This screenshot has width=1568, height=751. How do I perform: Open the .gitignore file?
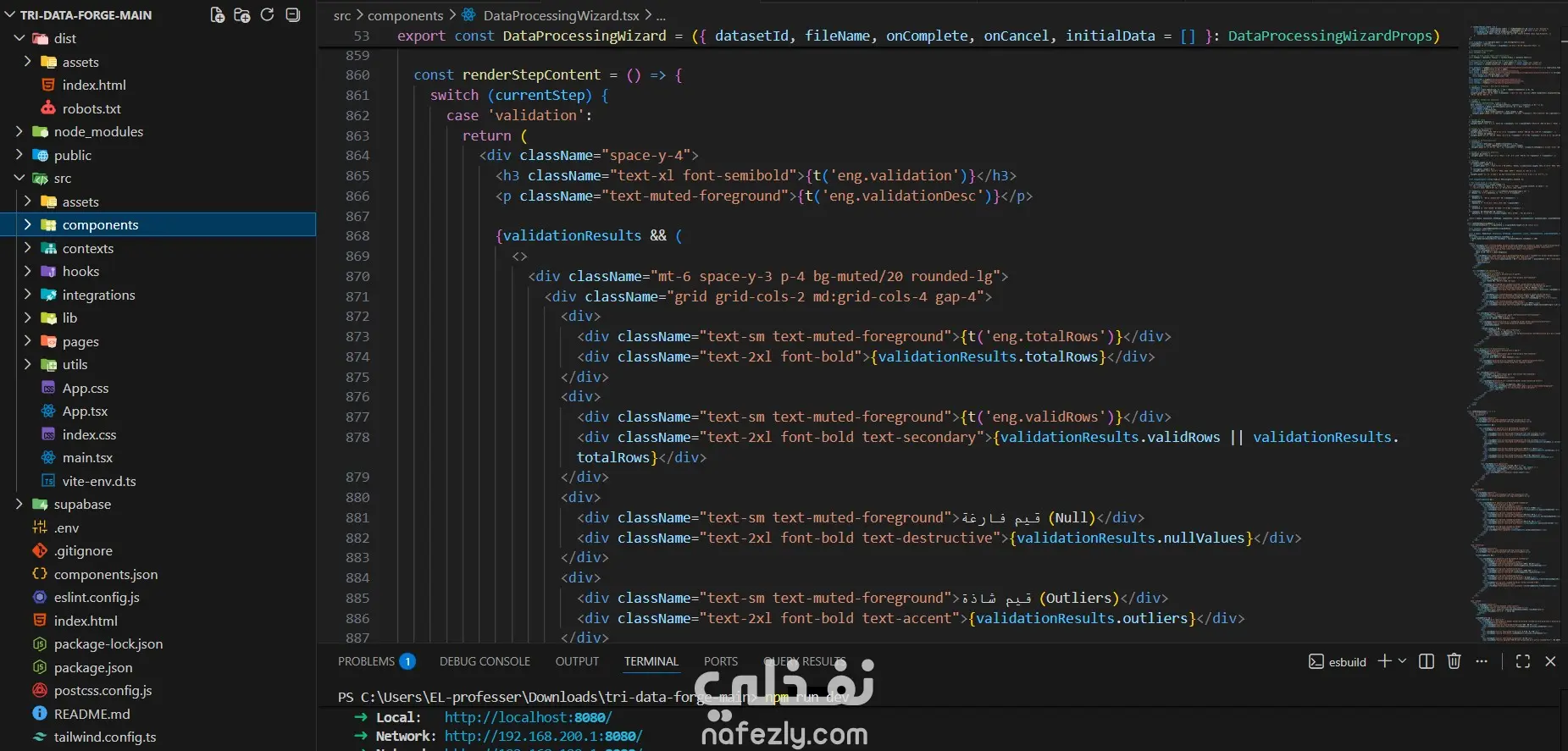(x=83, y=550)
